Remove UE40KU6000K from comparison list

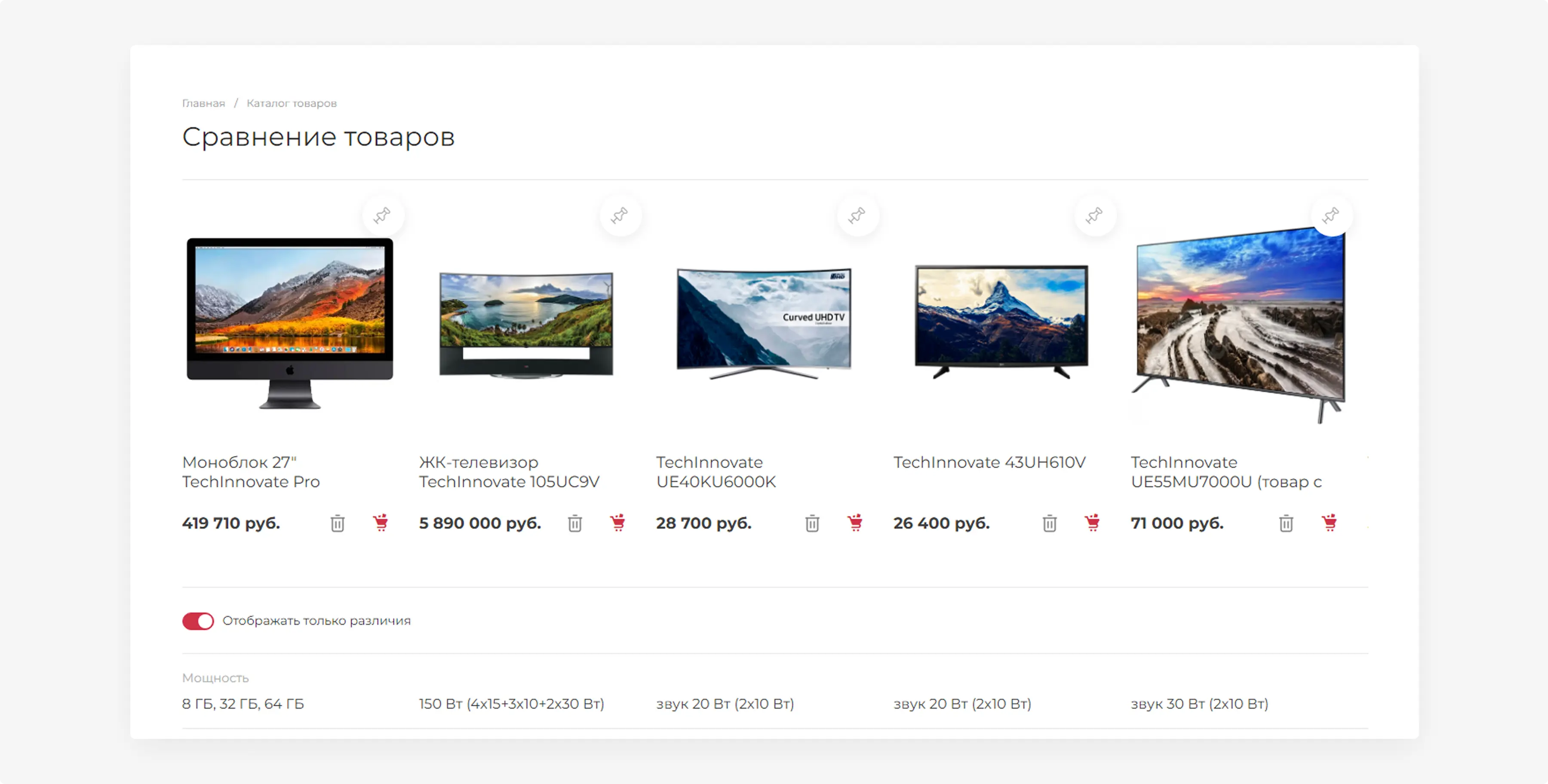click(x=812, y=523)
